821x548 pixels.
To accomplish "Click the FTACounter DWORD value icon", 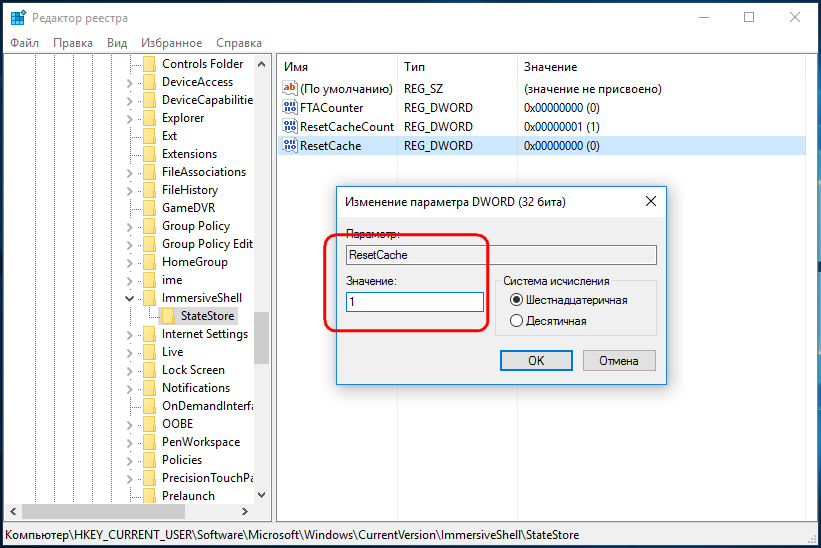I will coord(290,107).
